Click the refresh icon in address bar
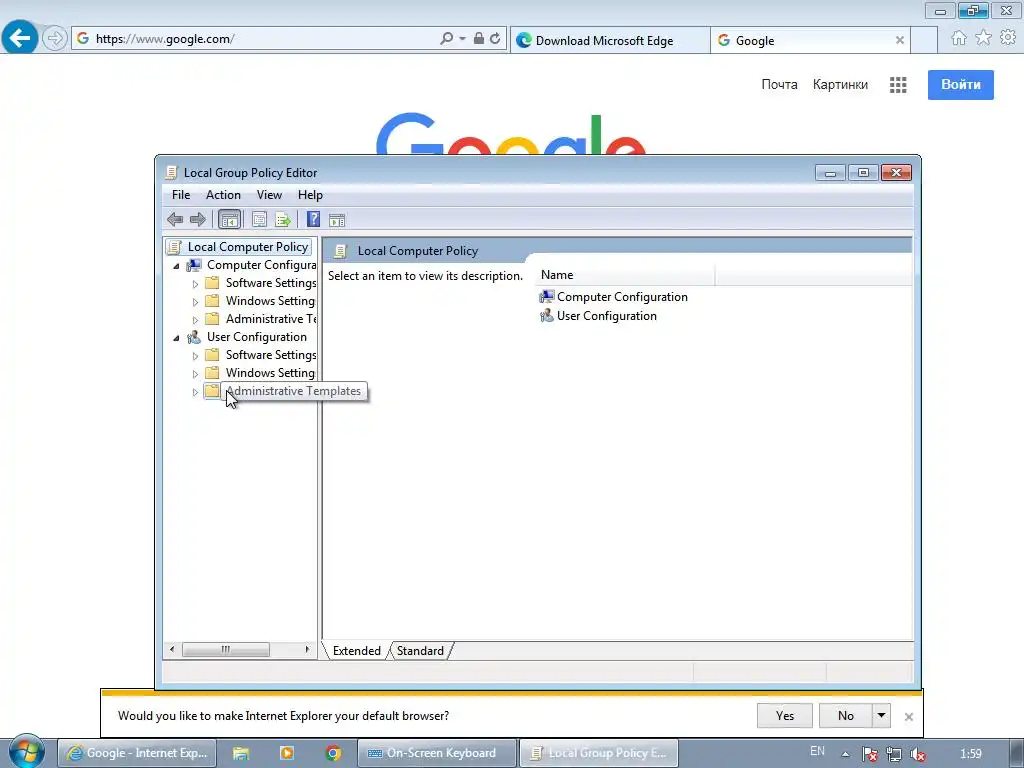Viewport: 1024px width, 768px height. [x=495, y=39]
